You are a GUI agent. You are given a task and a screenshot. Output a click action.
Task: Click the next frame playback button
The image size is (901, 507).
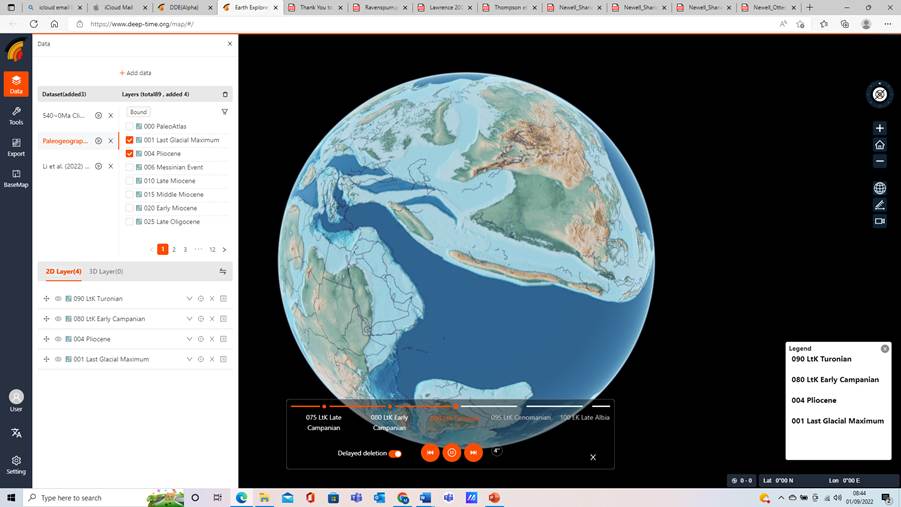click(x=473, y=452)
